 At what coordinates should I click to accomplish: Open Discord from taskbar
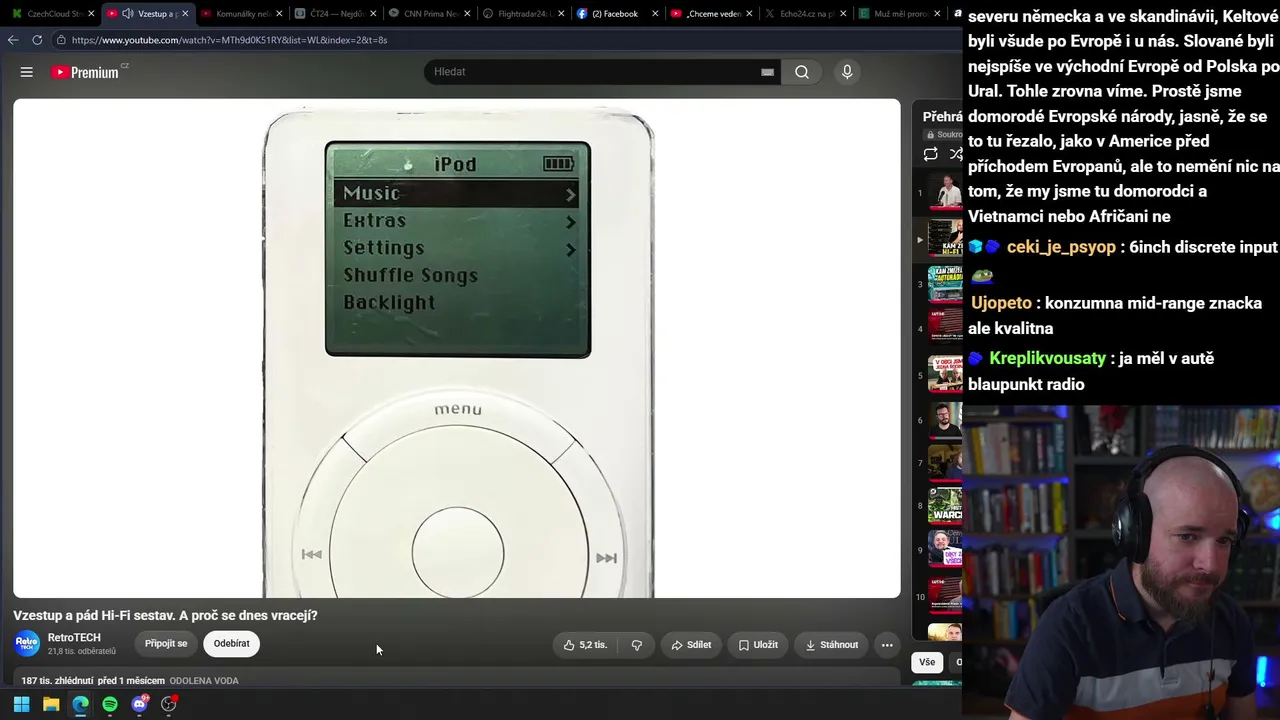pyautogui.click(x=140, y=704)
